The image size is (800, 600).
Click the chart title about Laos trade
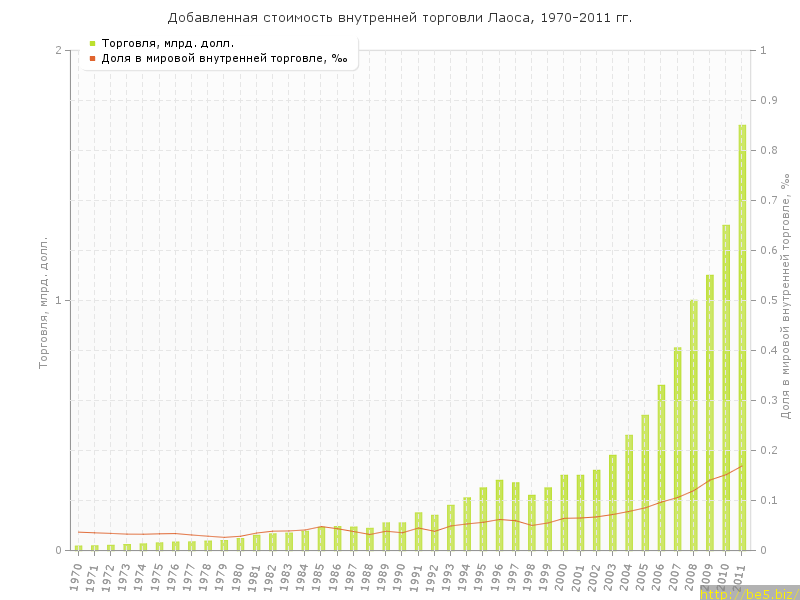click(400, 18)
